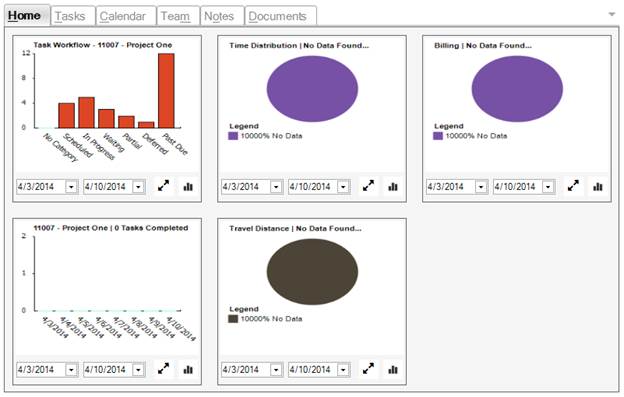The height and width of the screenshot is (397, 624).
Task: Click the dark Travel Distance pie chart
Action: 312,272
